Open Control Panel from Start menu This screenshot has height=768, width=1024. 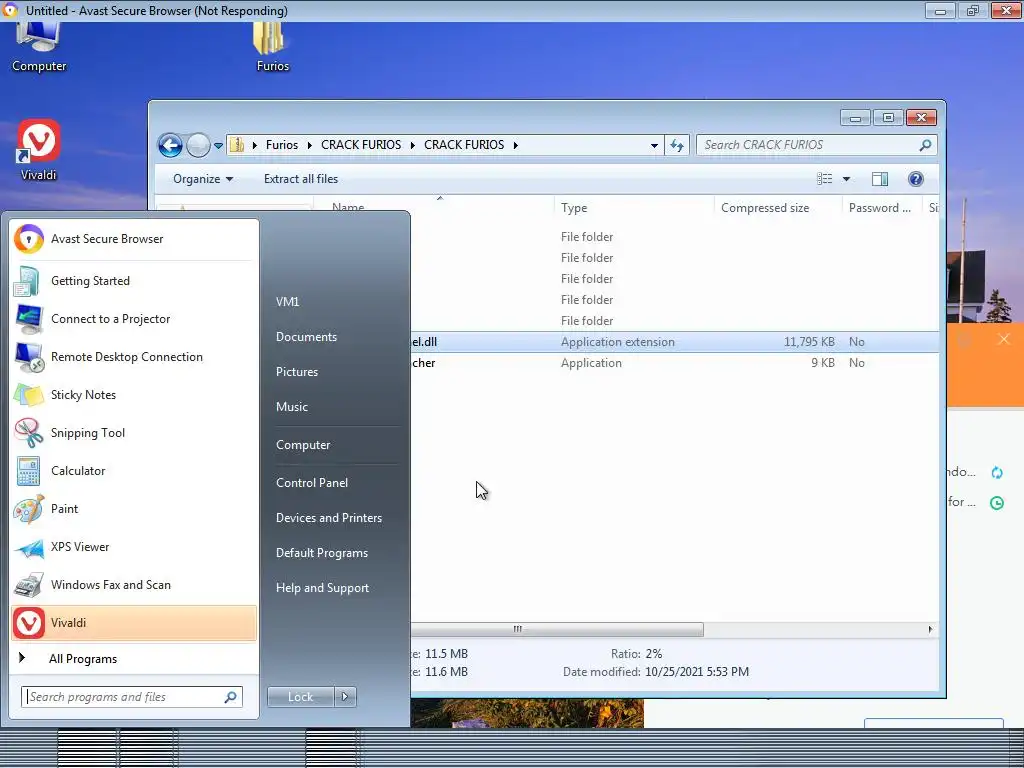(312, 483)
